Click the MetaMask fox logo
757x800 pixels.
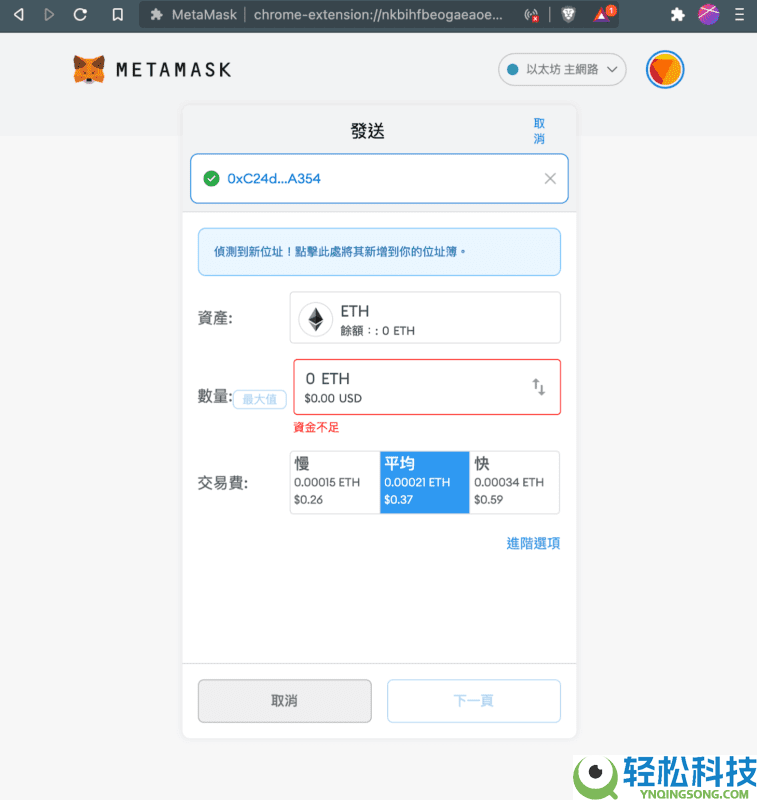tap(89, 69)
